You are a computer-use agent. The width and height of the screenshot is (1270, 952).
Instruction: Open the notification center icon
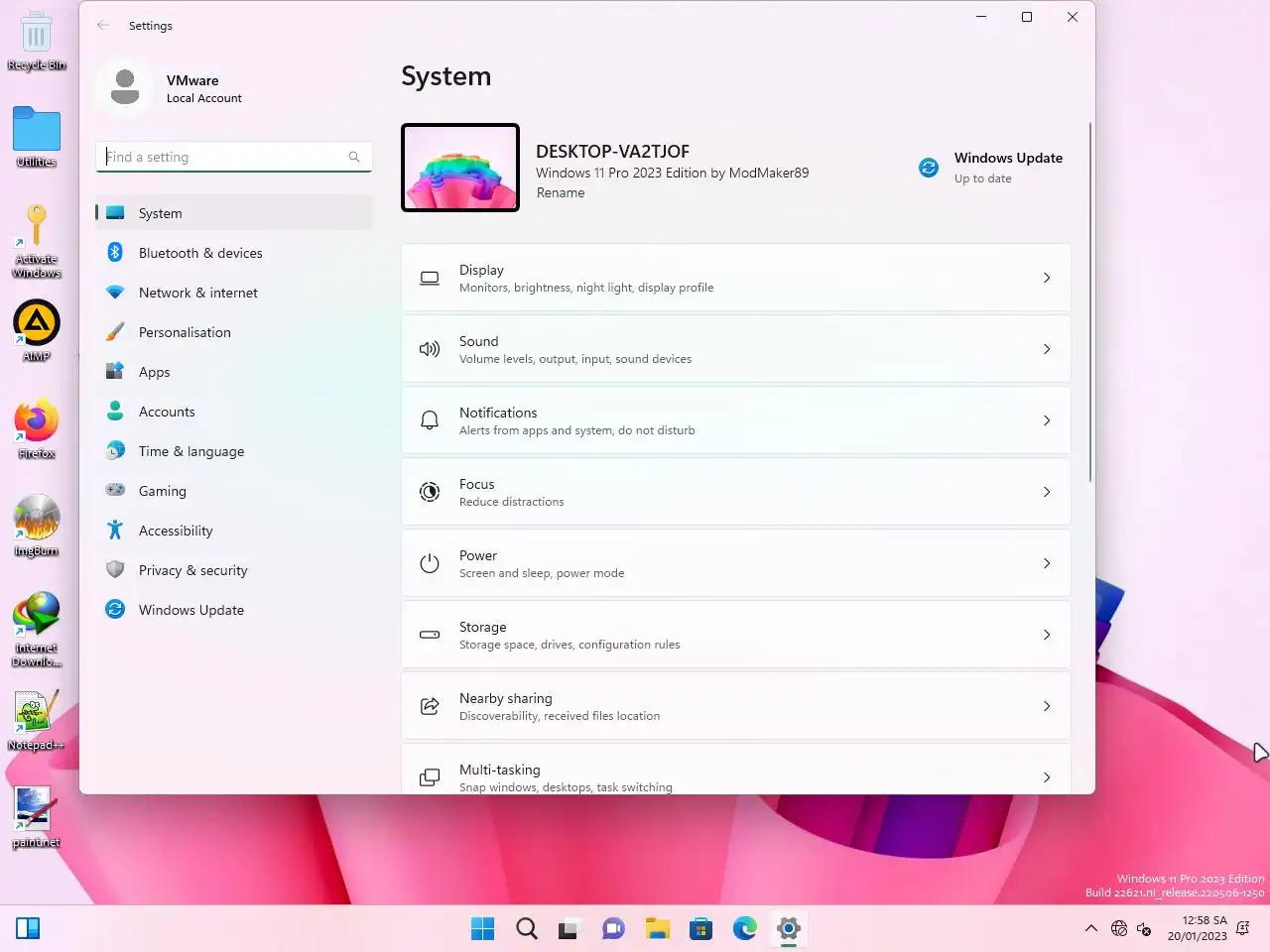1243,928
